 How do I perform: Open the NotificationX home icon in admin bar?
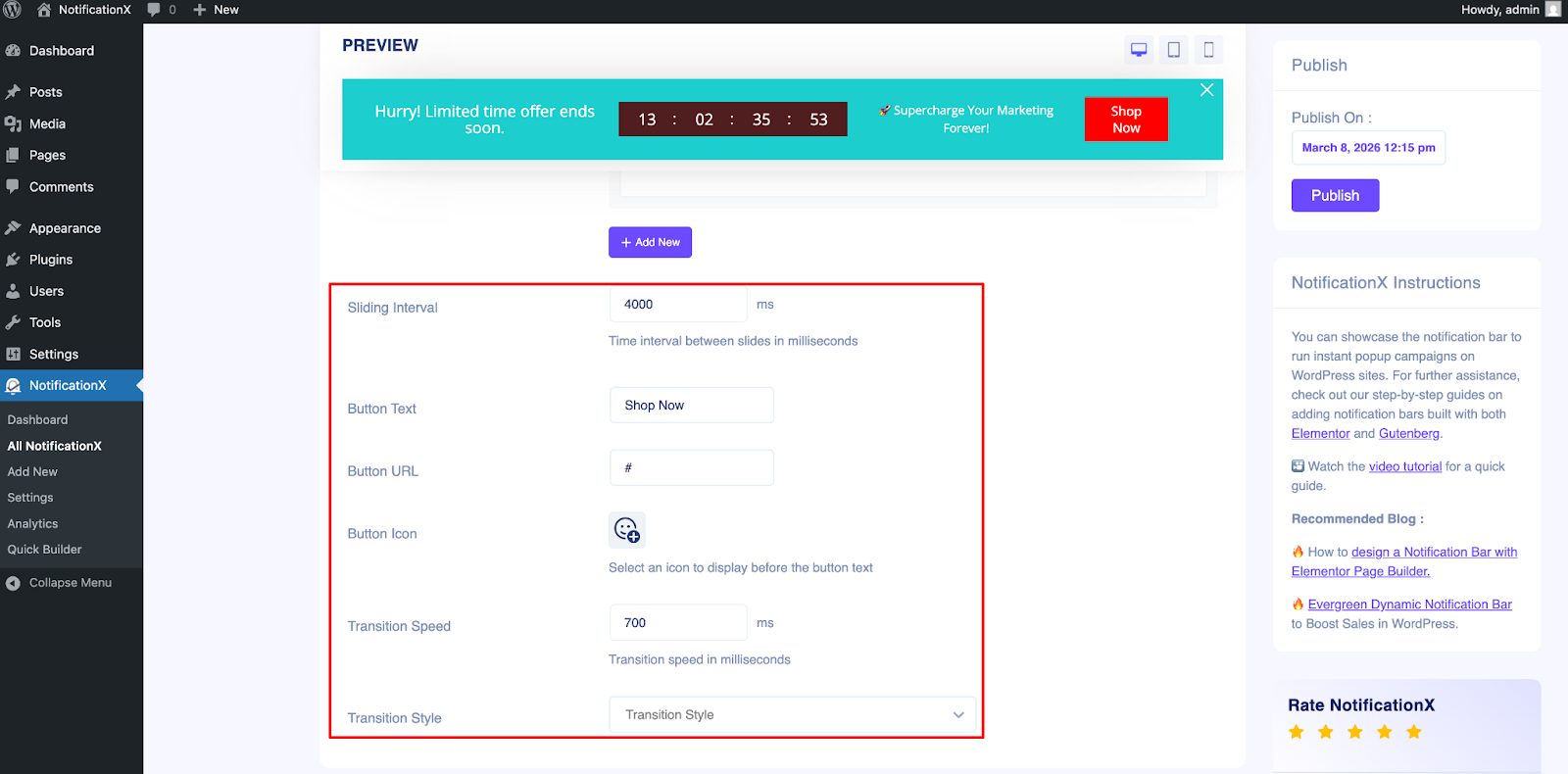pos(84,10)
